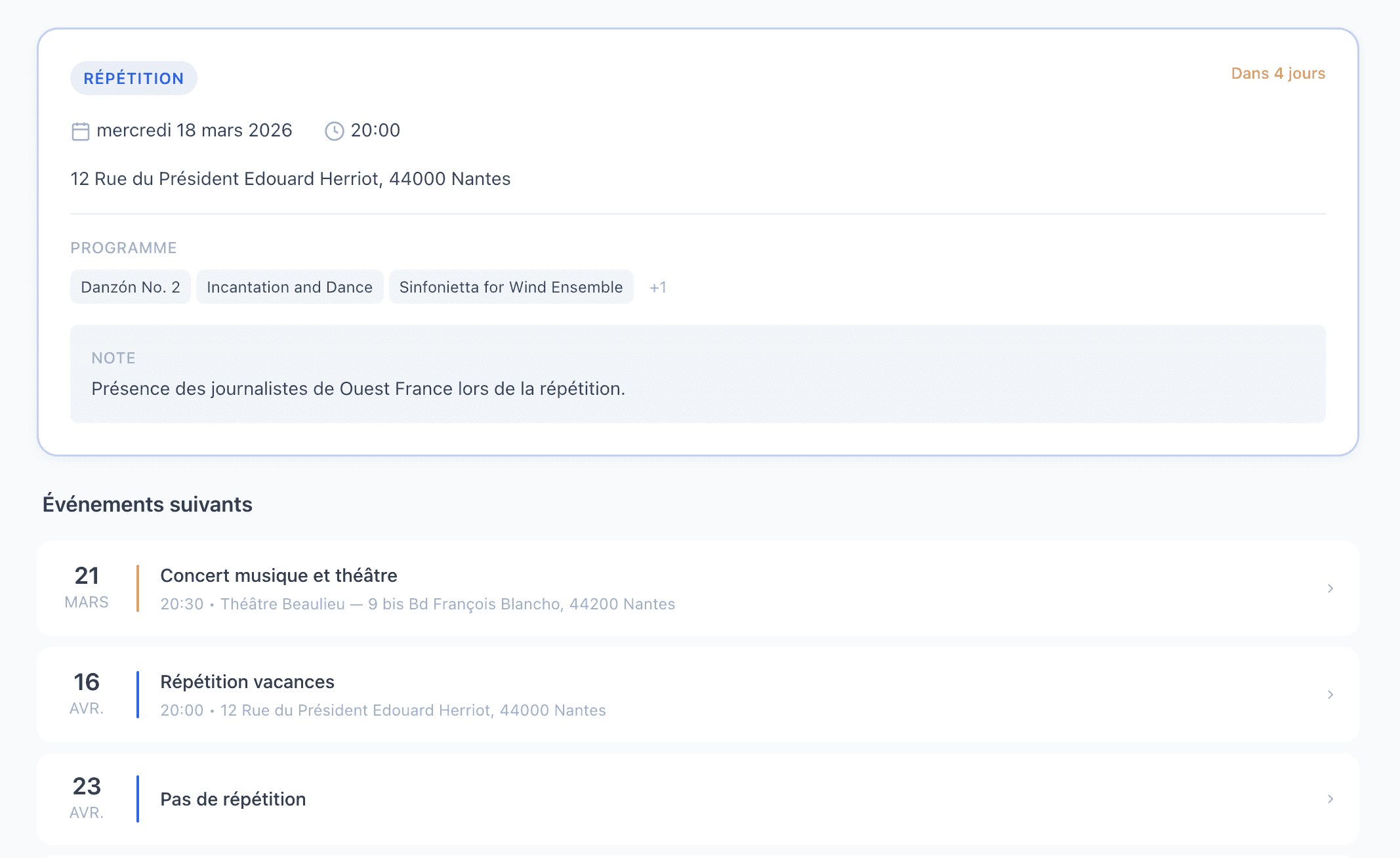Open chevron on Concert musique et théâtre row

(1330, 588)
